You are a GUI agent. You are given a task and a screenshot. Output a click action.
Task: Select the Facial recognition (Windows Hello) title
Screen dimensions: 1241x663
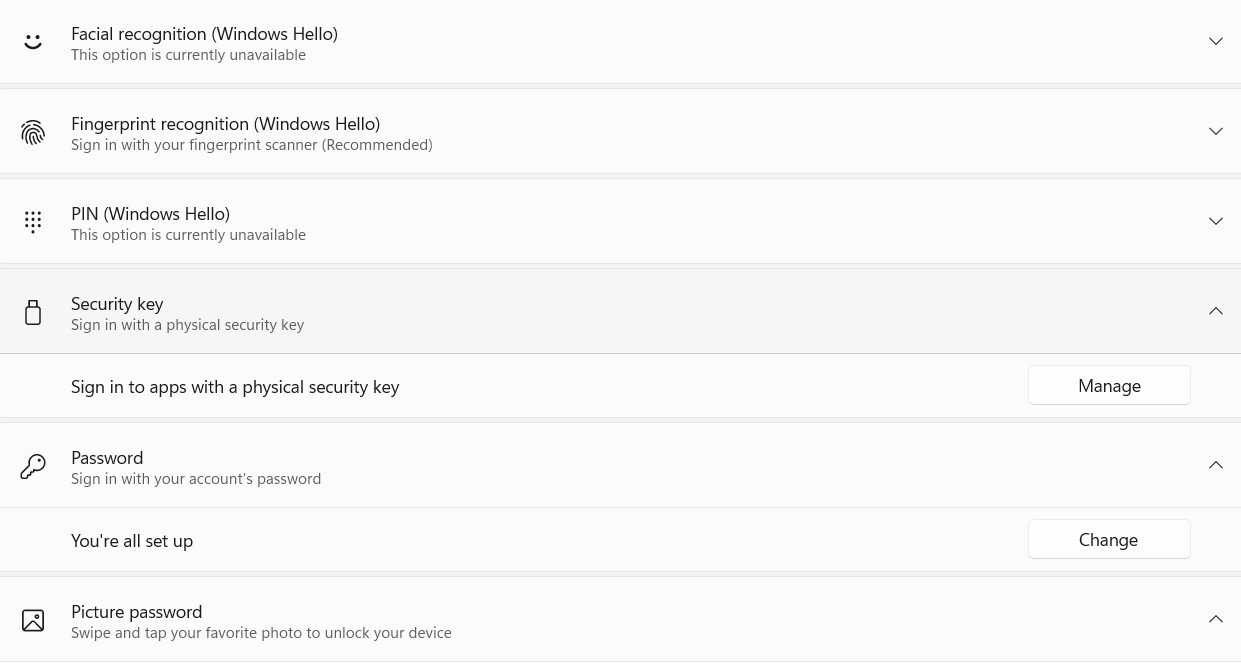[x=204, y=34]
